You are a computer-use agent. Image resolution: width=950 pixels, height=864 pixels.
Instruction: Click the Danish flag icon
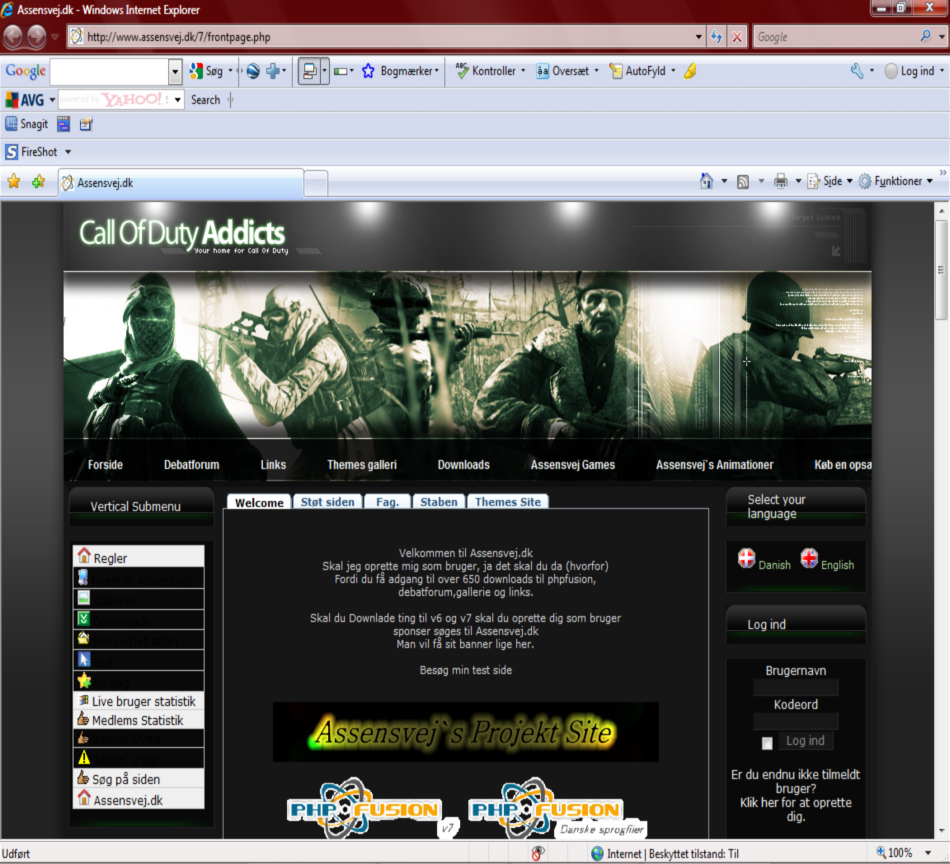coord(746,558)
